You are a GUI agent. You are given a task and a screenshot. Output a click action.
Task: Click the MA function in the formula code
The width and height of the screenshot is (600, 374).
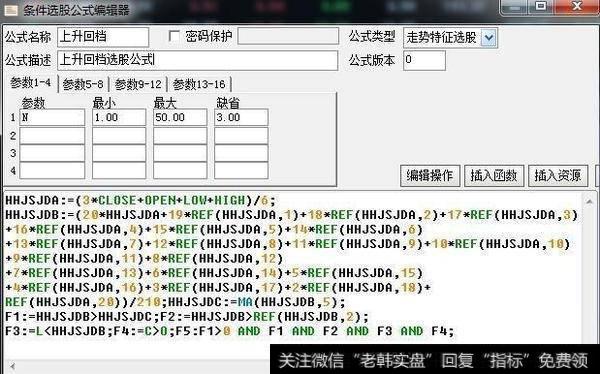point(245,302)
